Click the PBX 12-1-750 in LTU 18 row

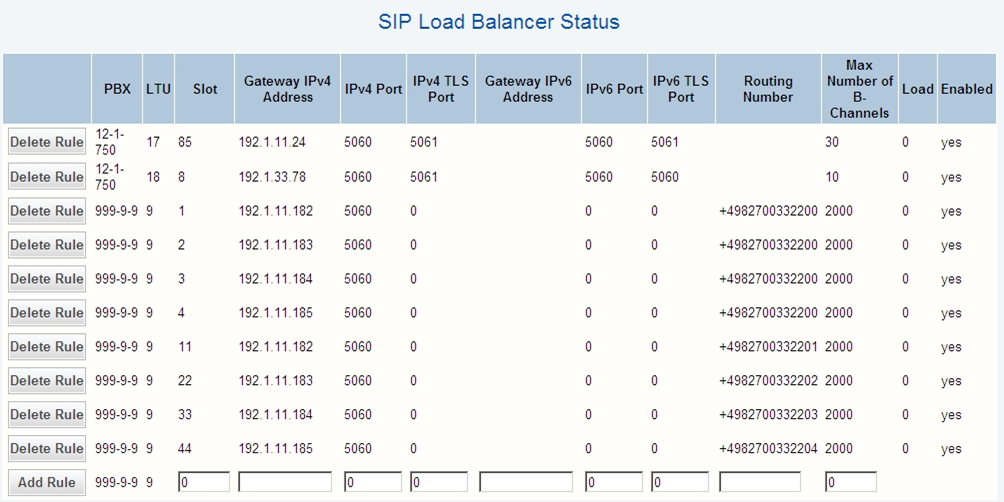[x=110, y=177]
